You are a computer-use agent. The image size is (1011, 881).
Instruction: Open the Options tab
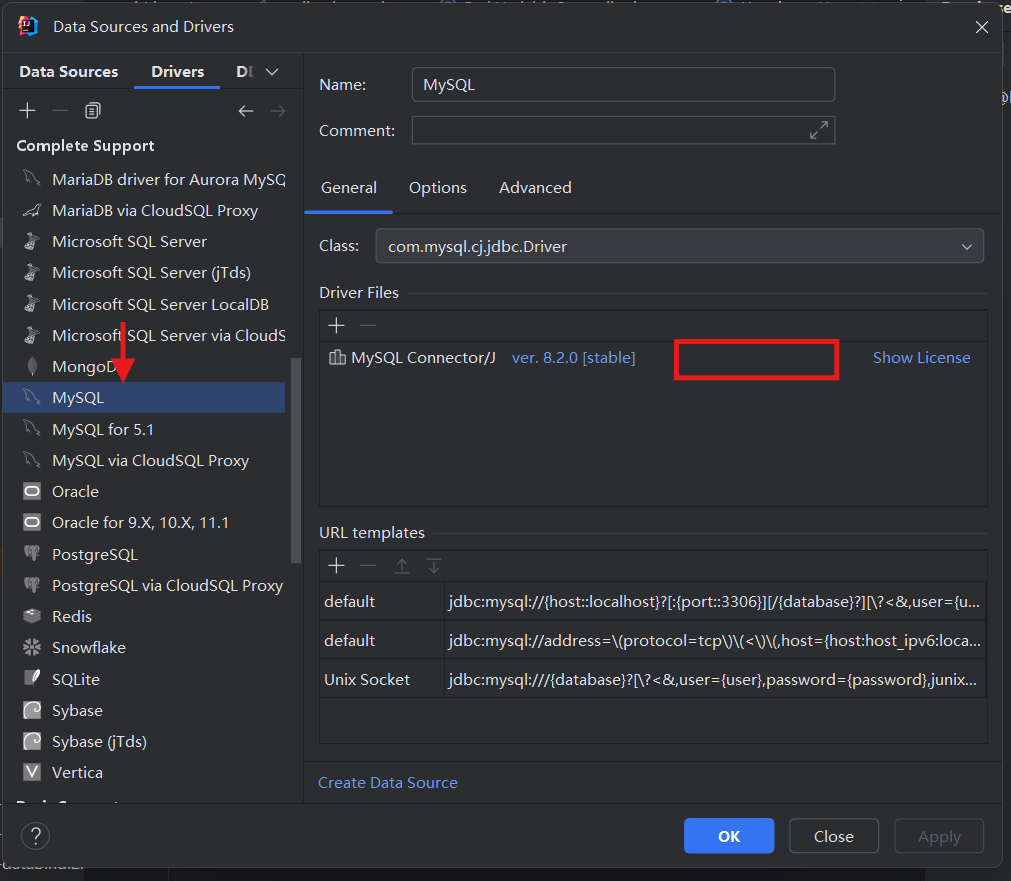pyautogui.click(x=438, y=188)
